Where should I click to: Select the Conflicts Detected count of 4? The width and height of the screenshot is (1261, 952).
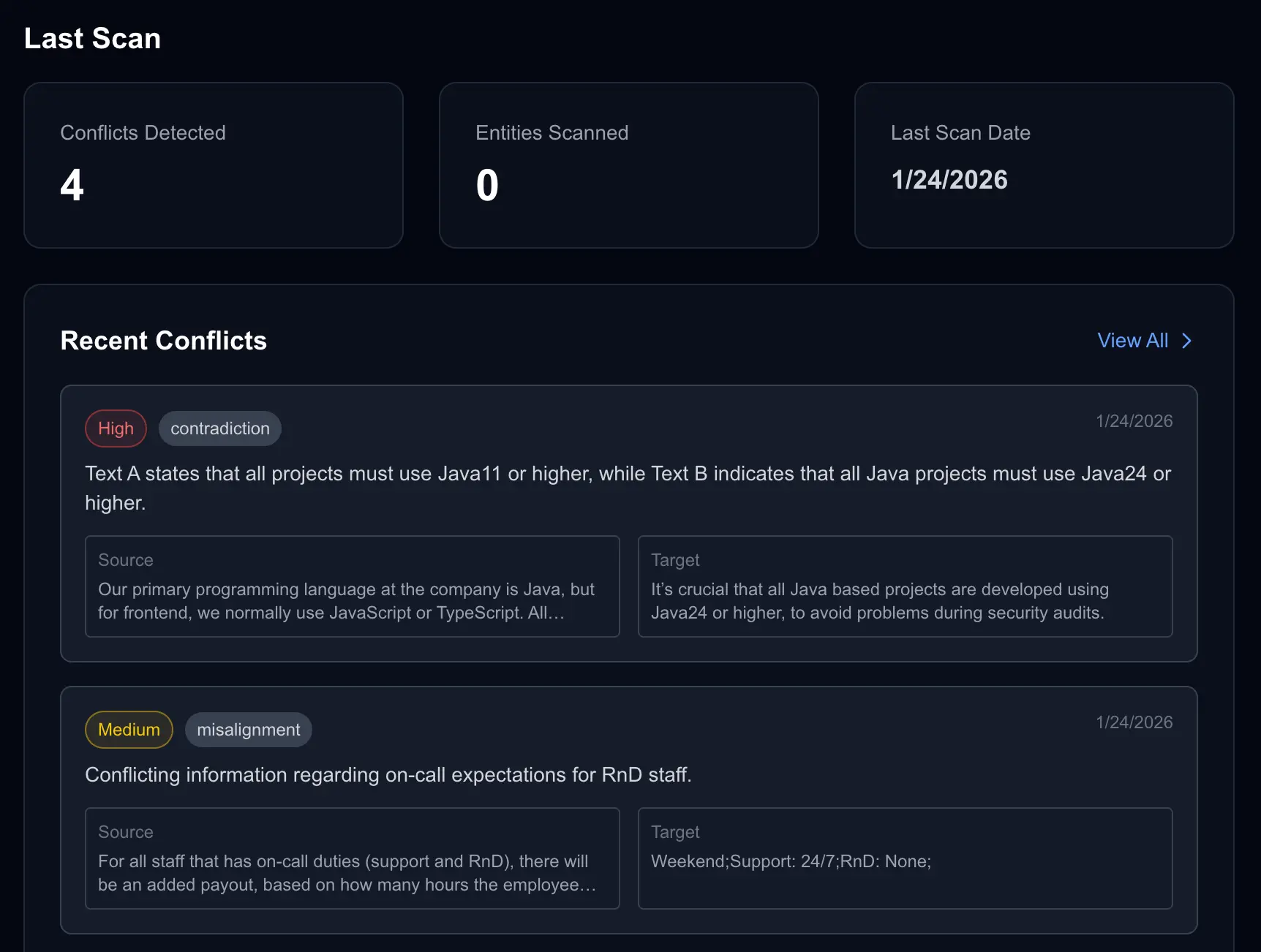72,185
